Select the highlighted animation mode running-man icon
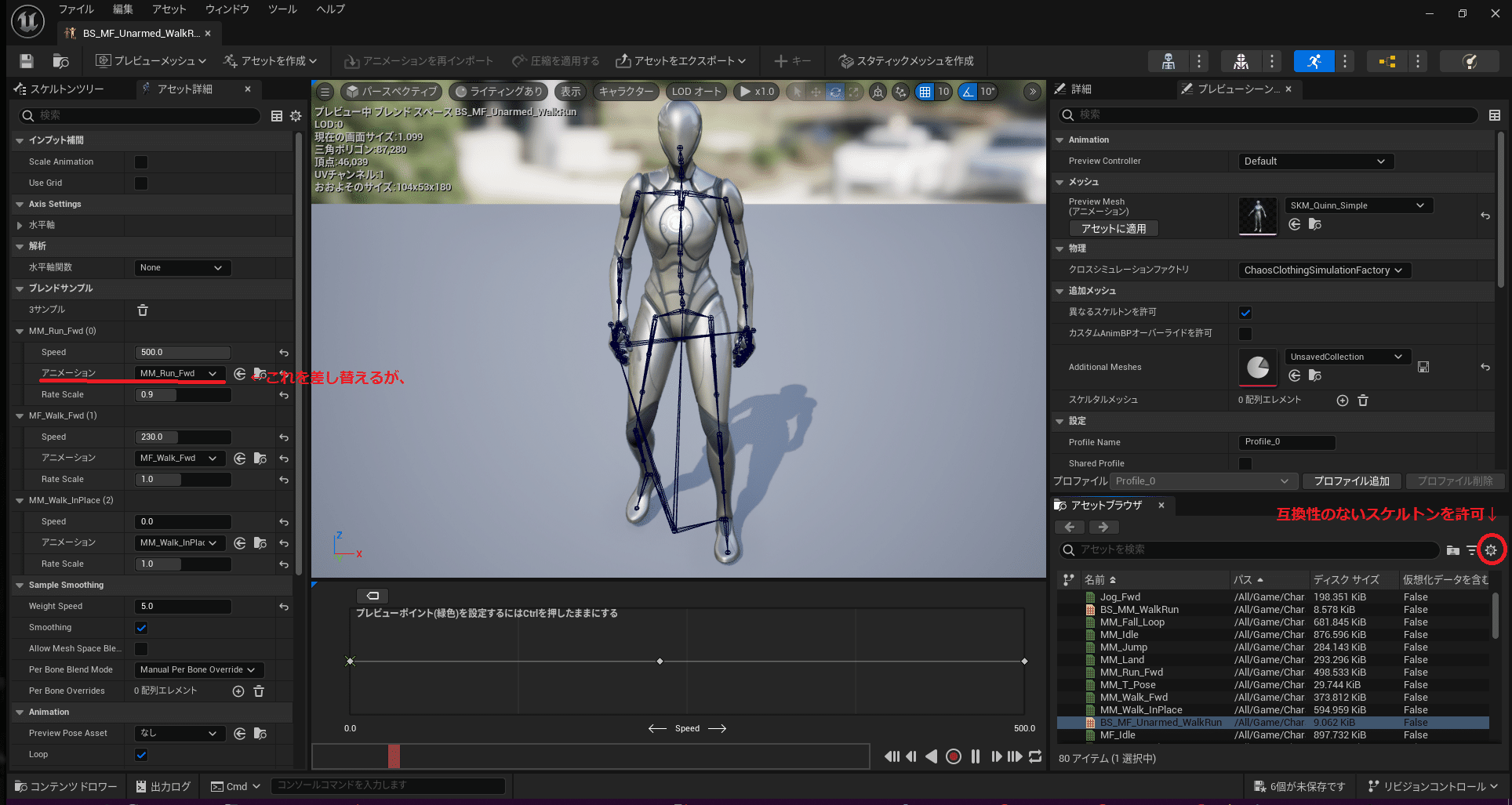Image resolution: width=1512 pixels, height=805 pixels. pos(1314,61)
